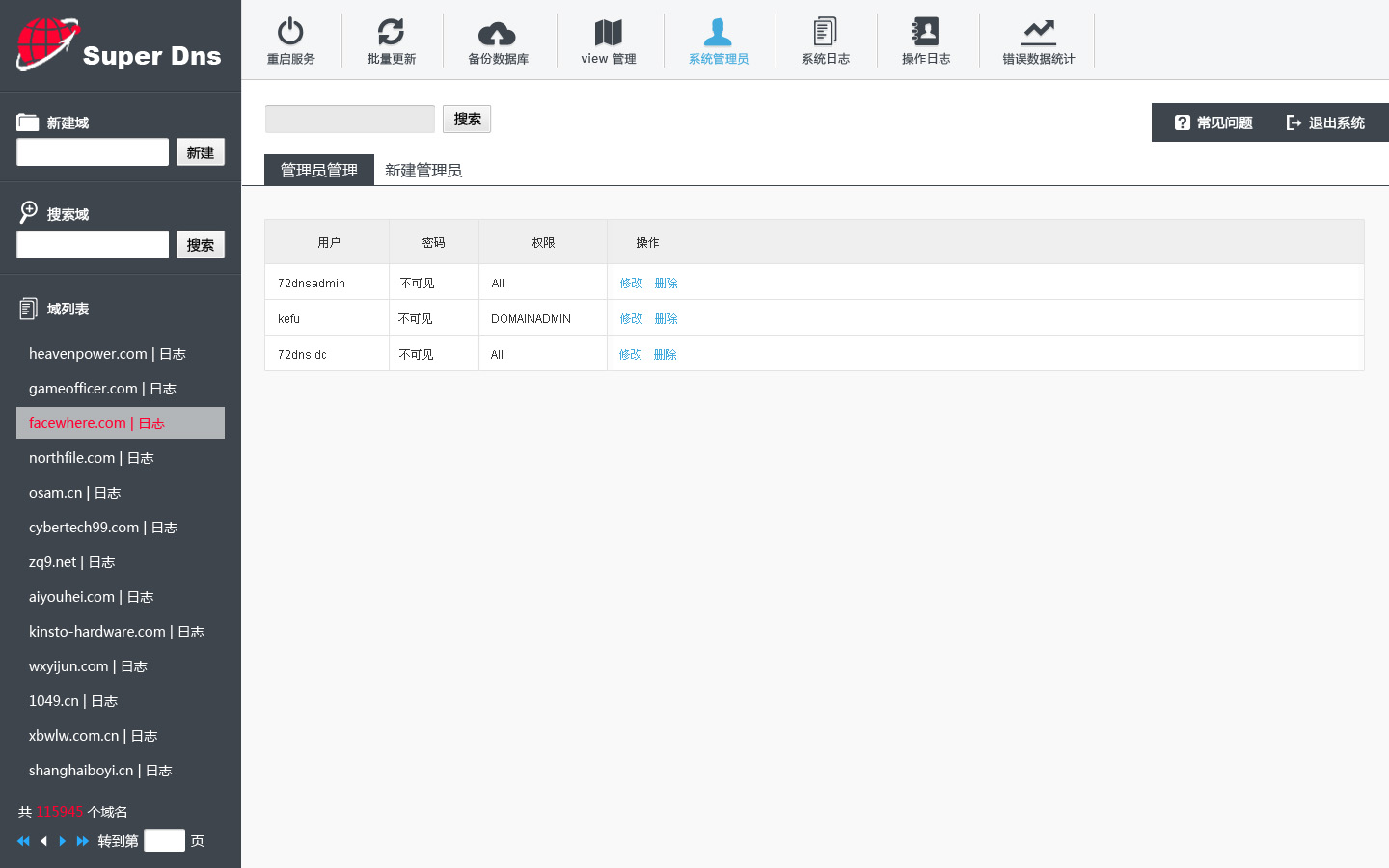Open kinsto-hardware.com domain entry
Image resolution: width=1389 pixels, height=868 pixels.
coord(97,632)
